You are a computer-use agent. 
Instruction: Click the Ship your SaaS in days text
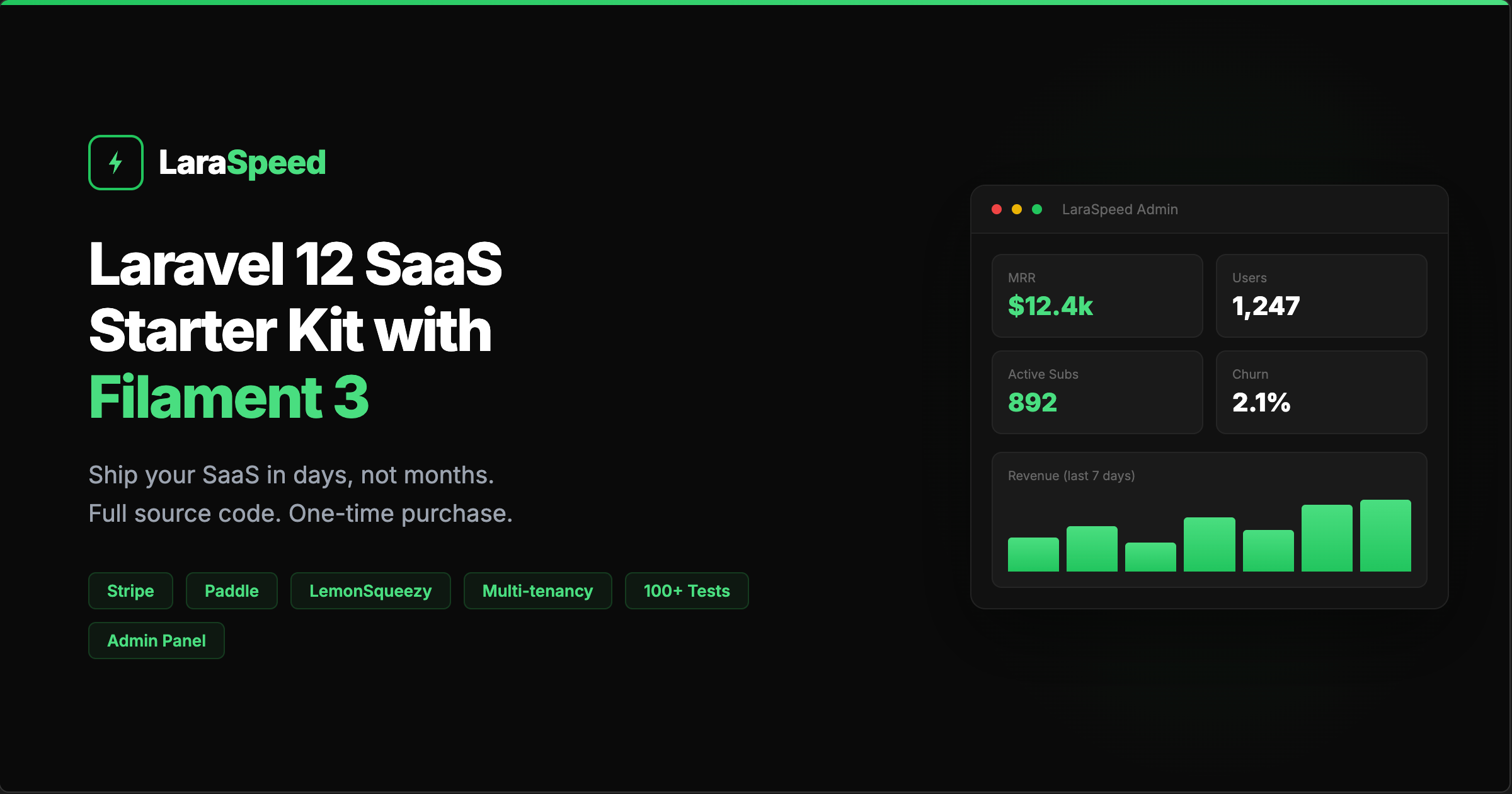(291, 475)
